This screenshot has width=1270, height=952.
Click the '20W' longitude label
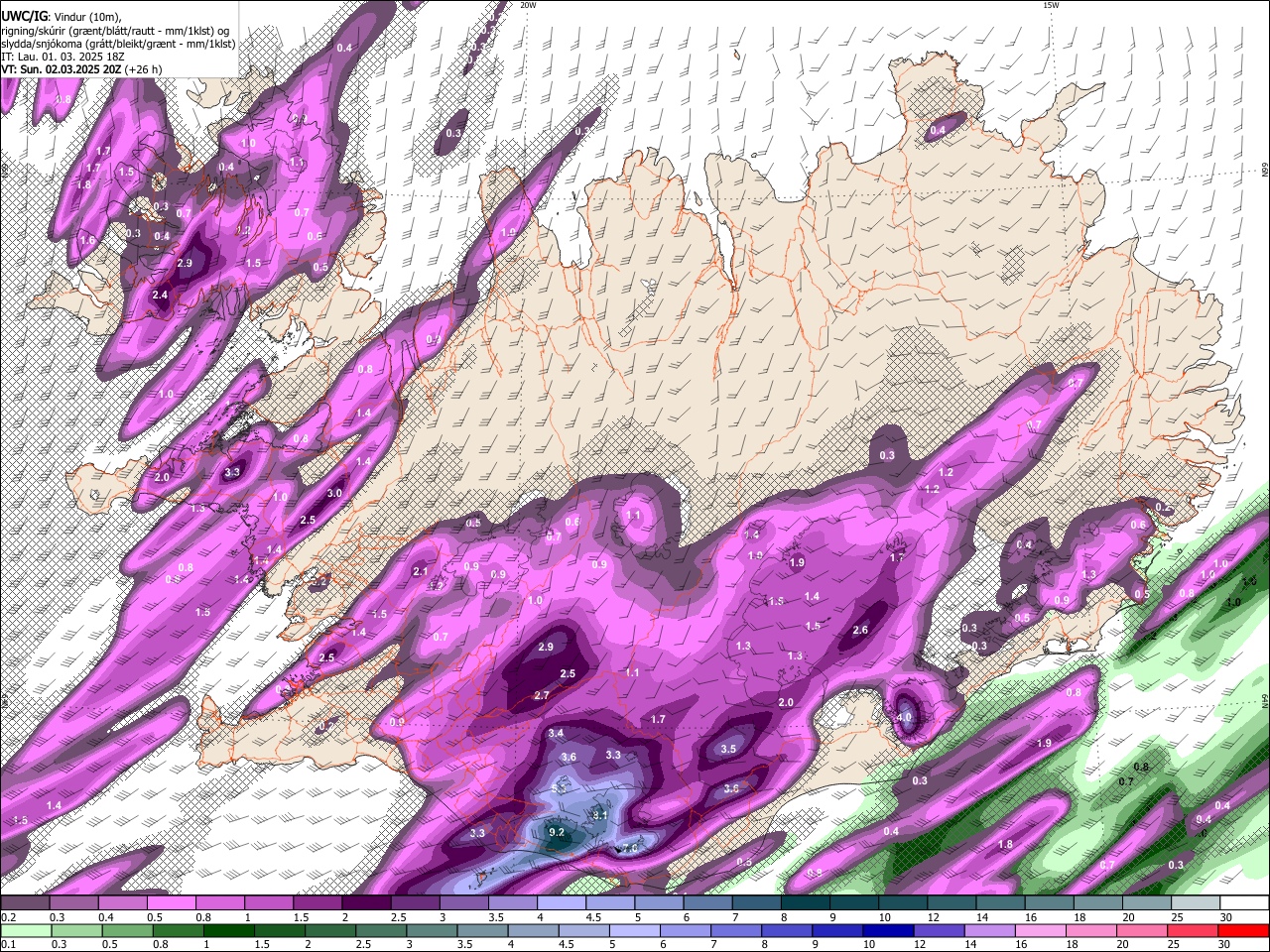click(529, 5)
